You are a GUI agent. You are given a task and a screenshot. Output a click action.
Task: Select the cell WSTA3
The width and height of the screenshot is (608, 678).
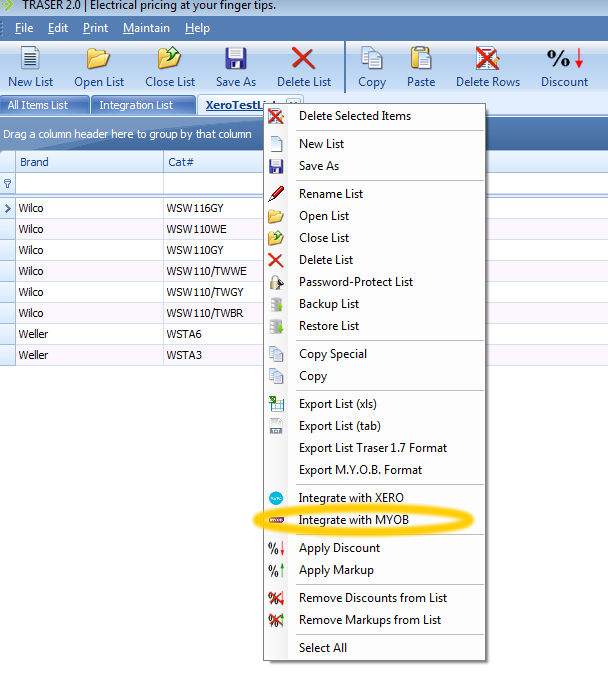click(x=214, y=355)
